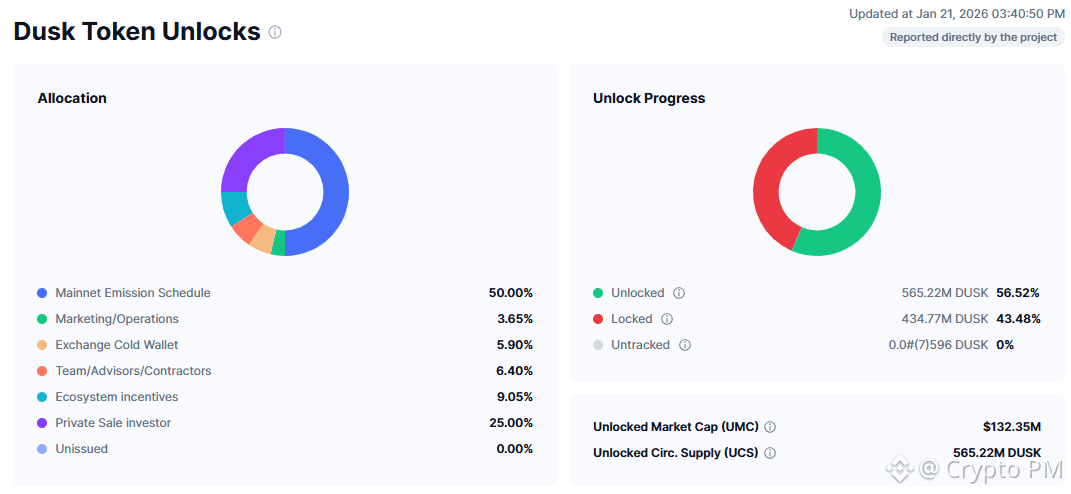This screenshot has height=494, width=1071.
Task: Click red Locked legend dot
Action: (598, 319)
